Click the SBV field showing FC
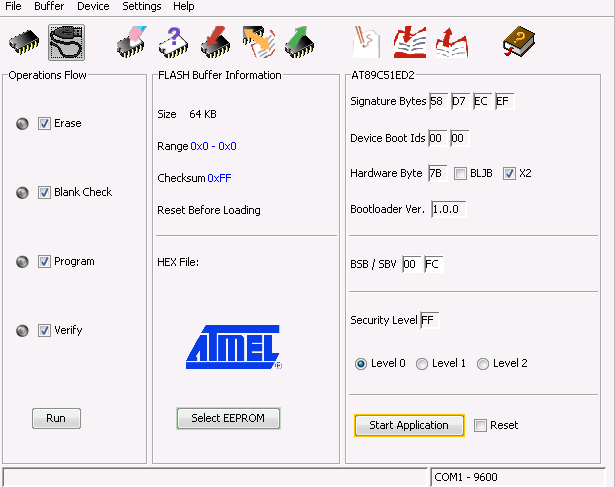Image resolution: width=615 pixels, height=487 pixels. click(434, 264)
